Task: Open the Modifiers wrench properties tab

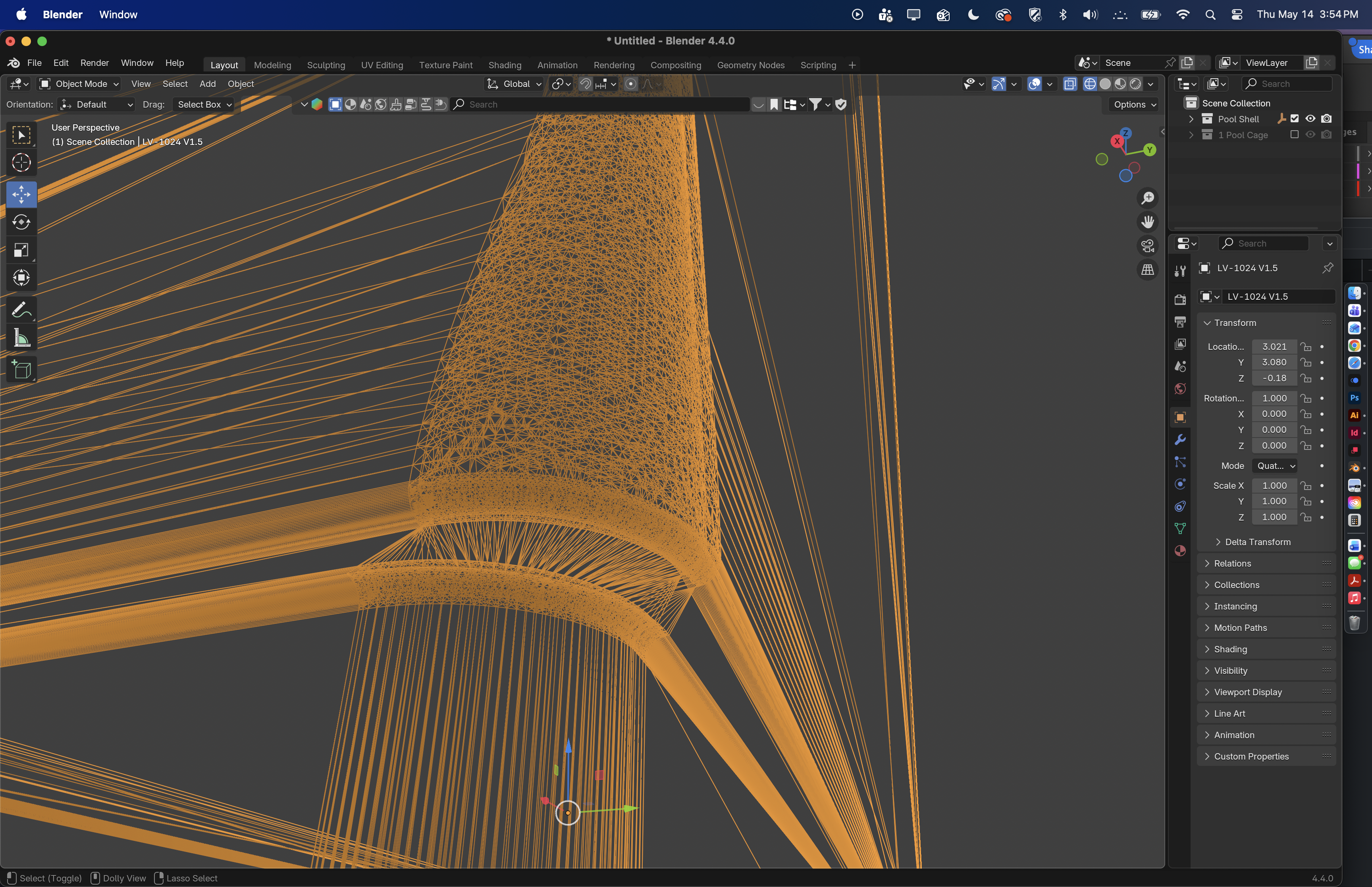Action: point(1180,440)
